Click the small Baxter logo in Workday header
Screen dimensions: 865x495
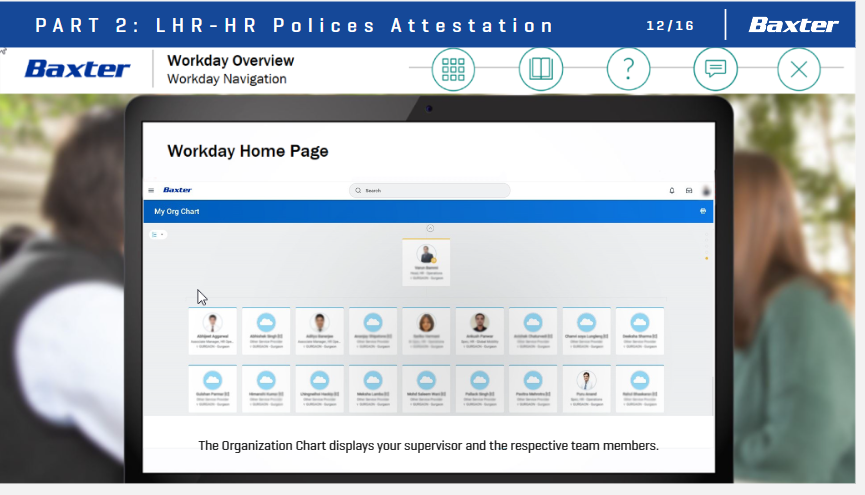point(177,190)
